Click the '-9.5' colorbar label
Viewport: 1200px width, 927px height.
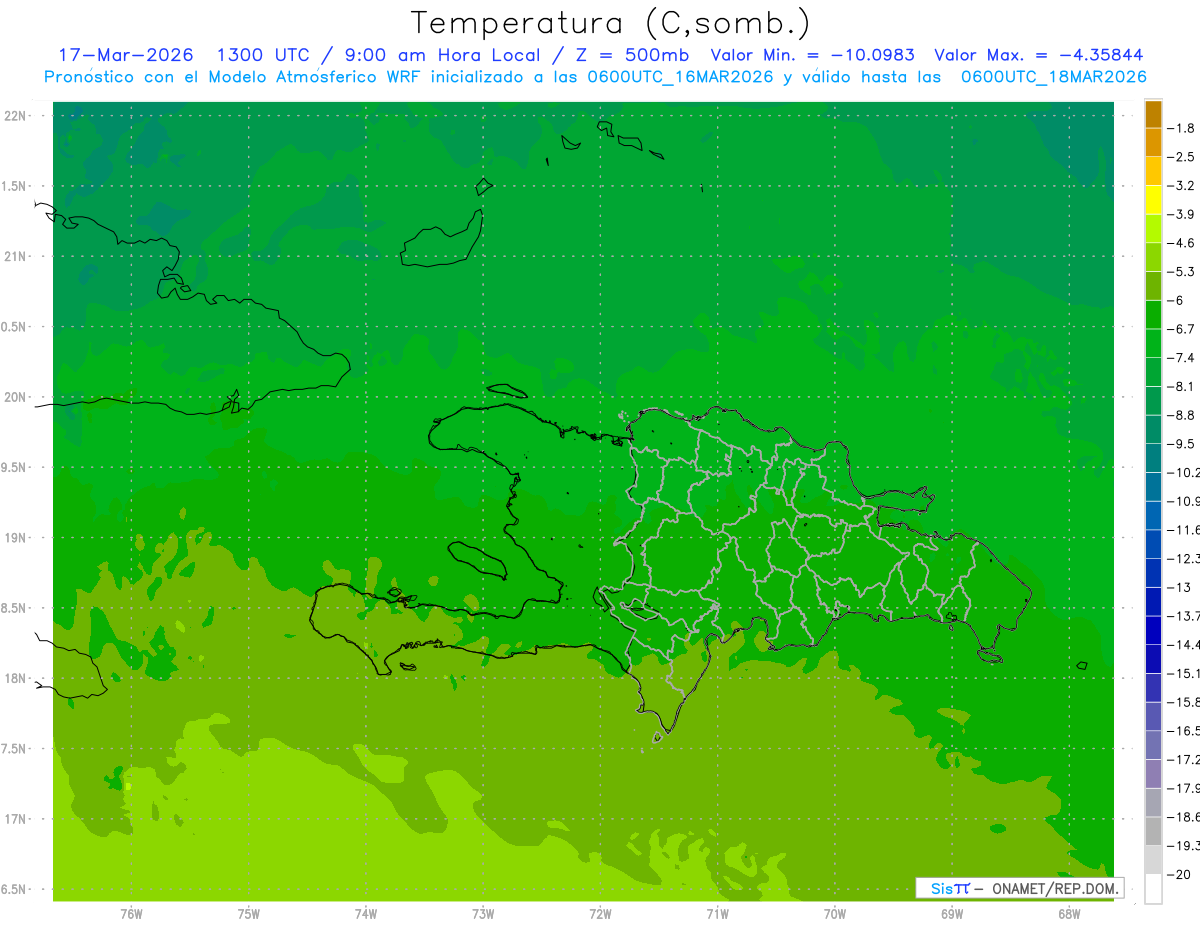click(x=1181, y=443)
